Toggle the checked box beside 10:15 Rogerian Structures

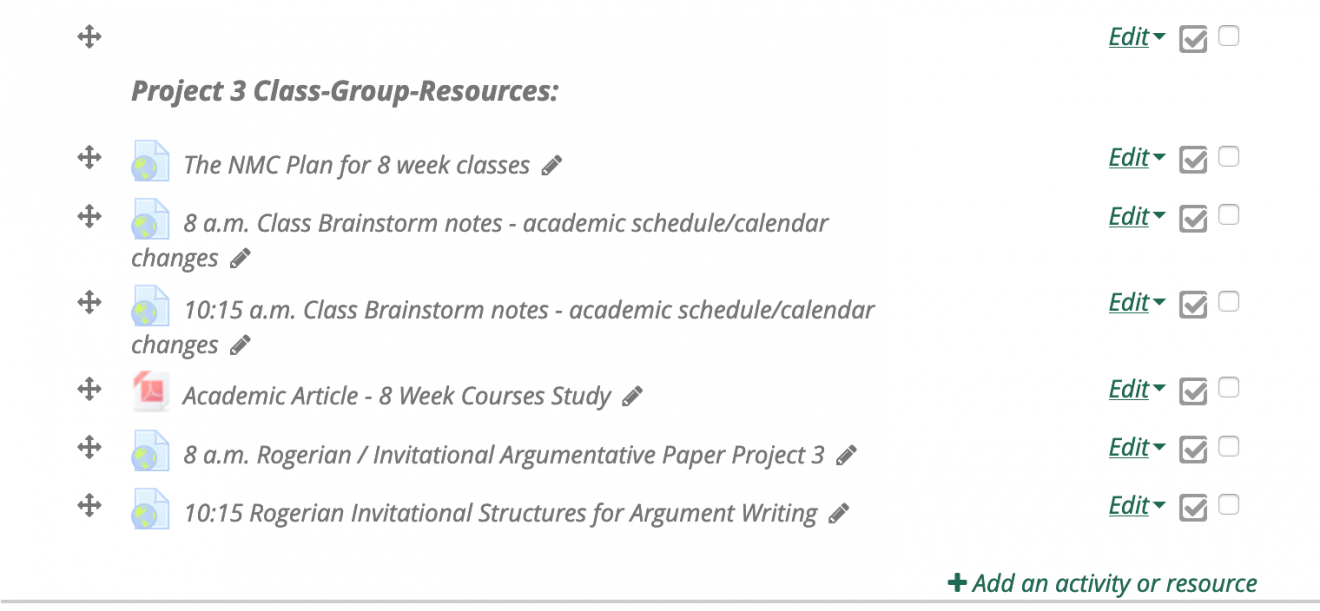[1193, 506]
